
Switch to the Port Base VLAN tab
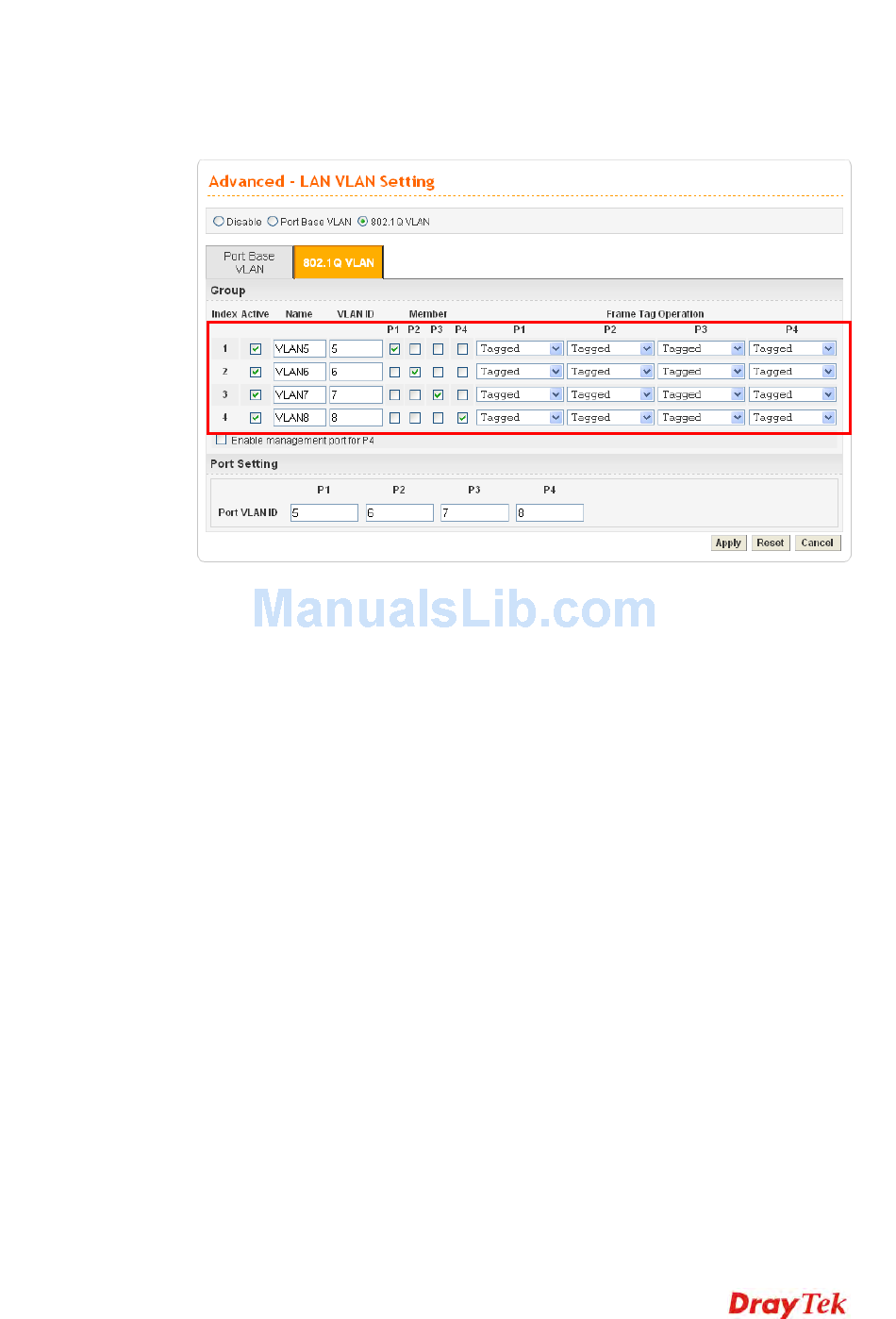pyautogui.click(x=249, y=262)
